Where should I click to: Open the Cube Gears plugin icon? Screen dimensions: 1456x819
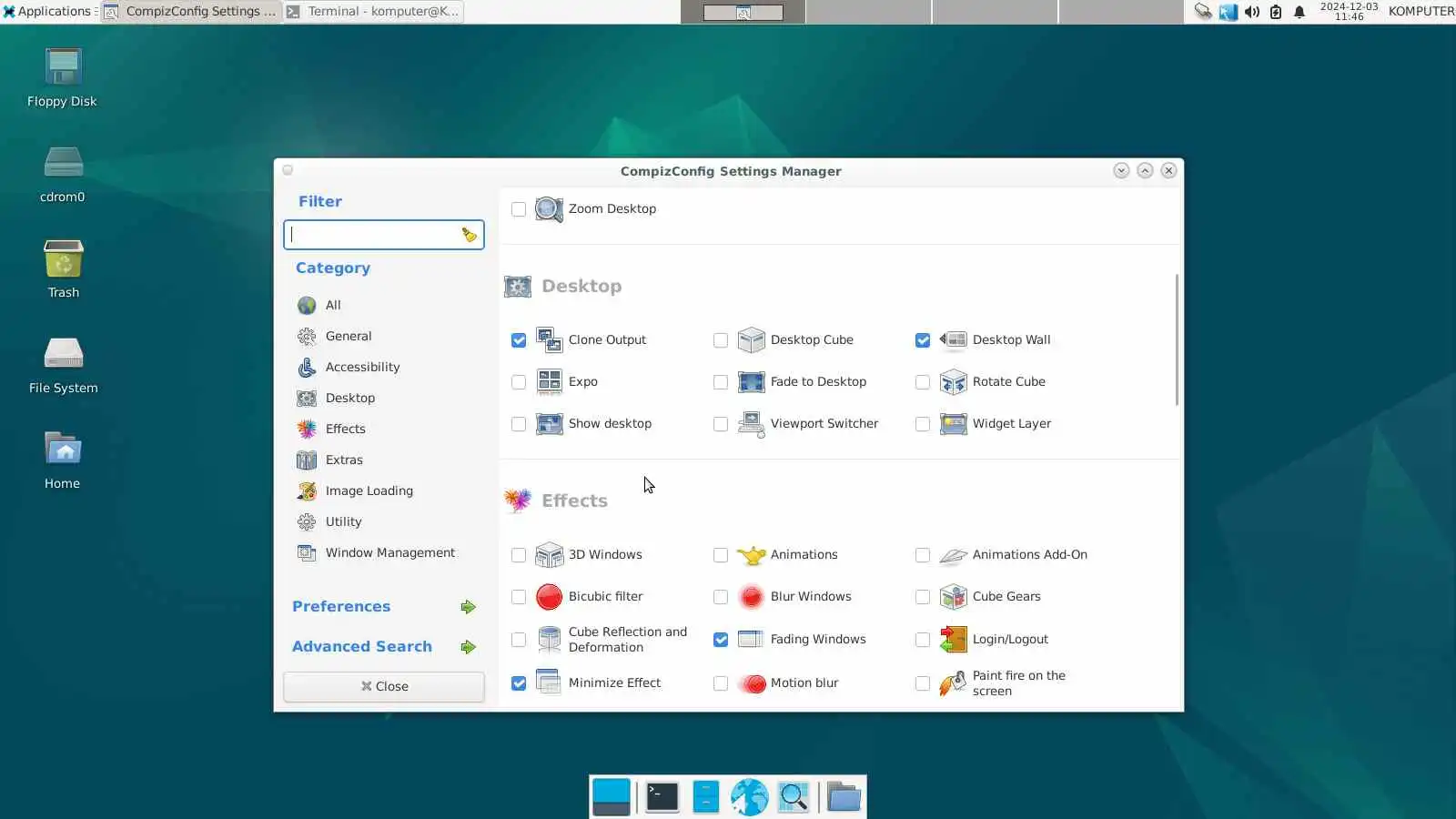[x=953, y=596]
